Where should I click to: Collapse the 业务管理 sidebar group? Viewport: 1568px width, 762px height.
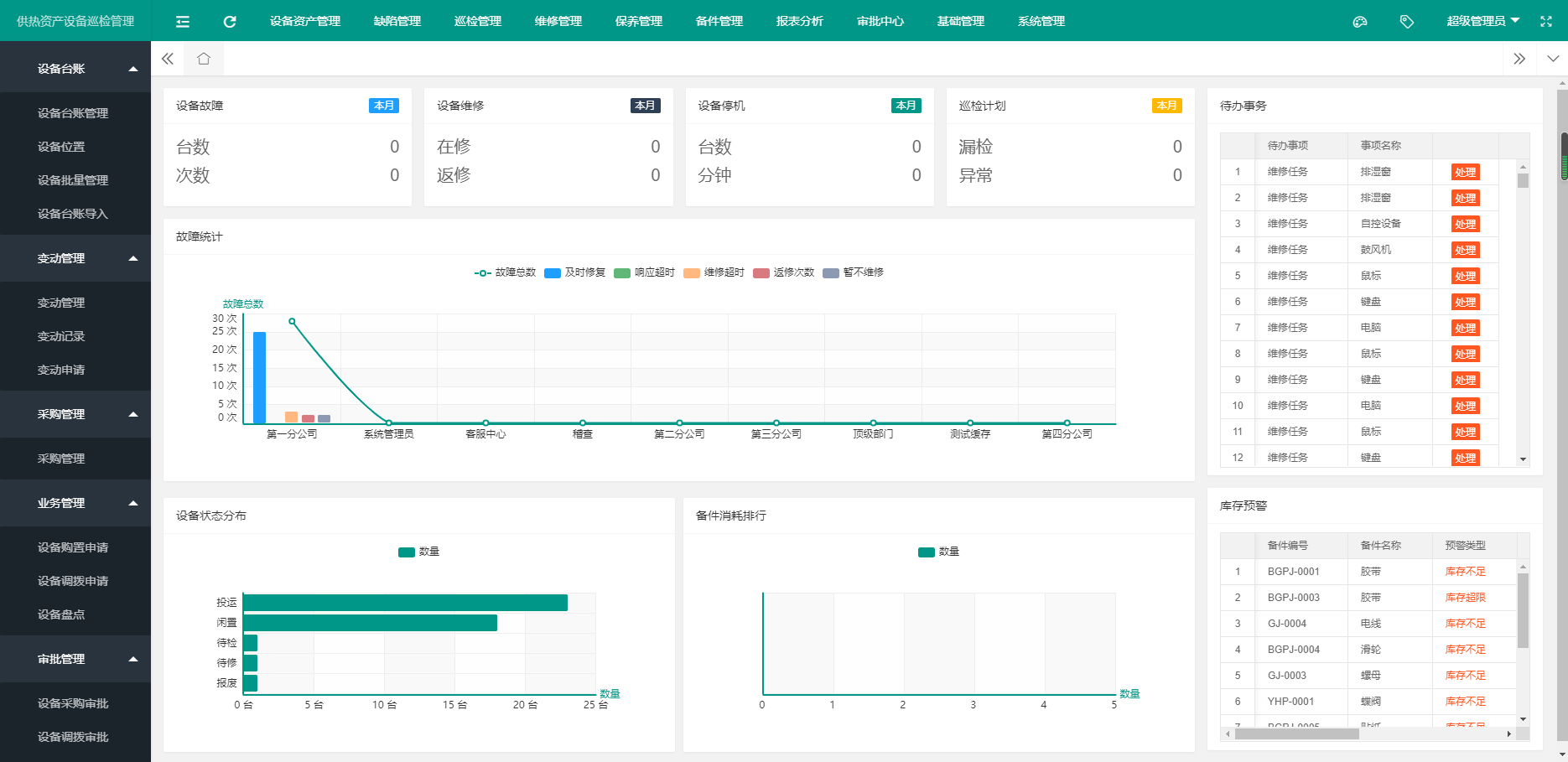(75, 503)
